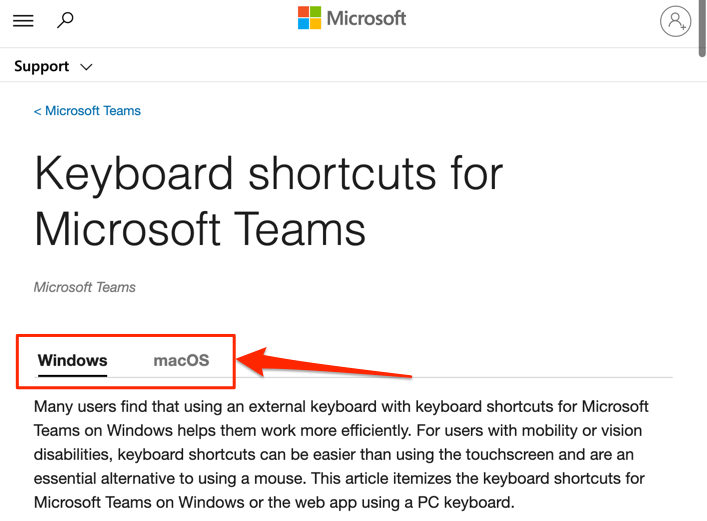707x521 pixels.
Task: Click the italic Microsoft Teams subtitle
Action: click(85, 287)
